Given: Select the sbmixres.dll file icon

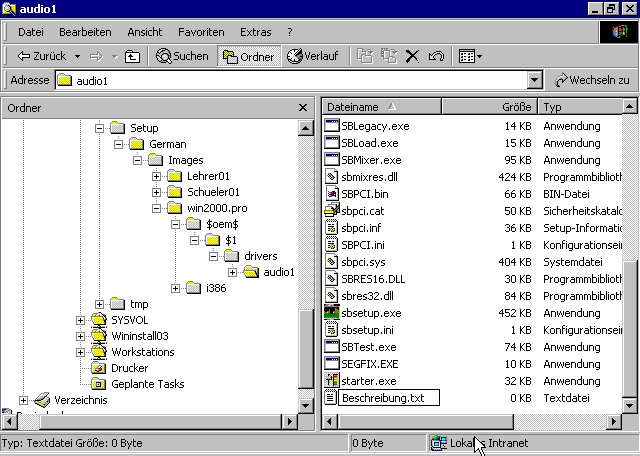Looking at the screenshot, I should tap(331, 177).
